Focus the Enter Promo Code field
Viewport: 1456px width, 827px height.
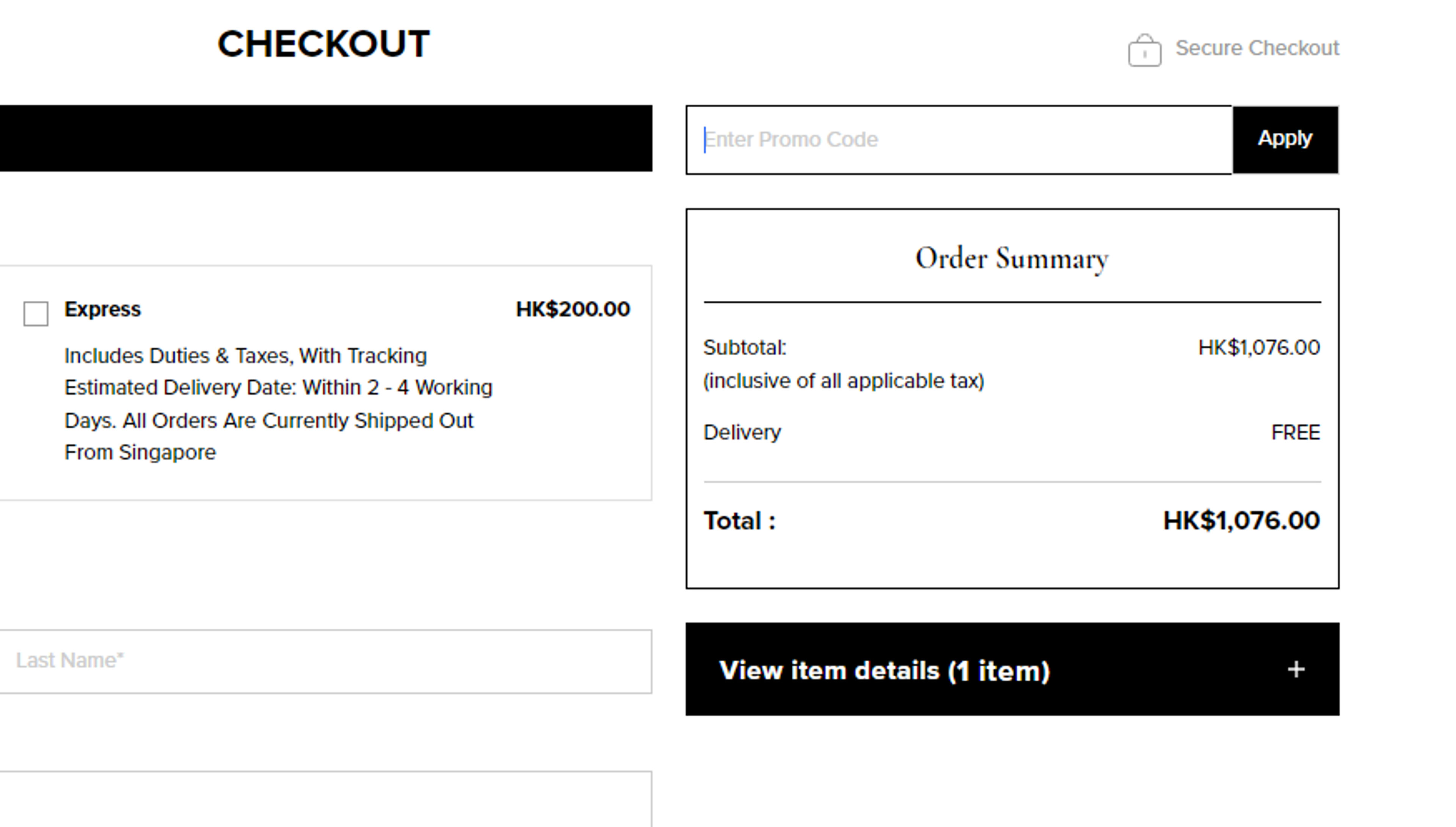(960, 140)
